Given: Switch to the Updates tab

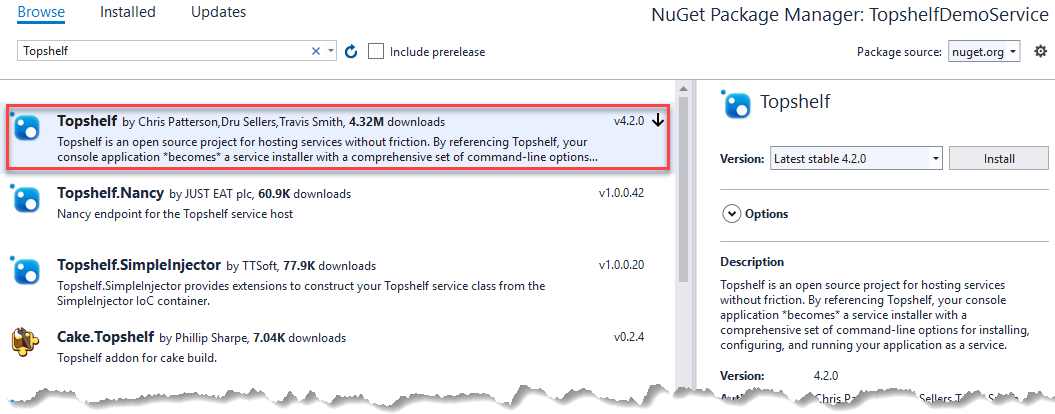Looking at the screenshot, I should 219,12.
